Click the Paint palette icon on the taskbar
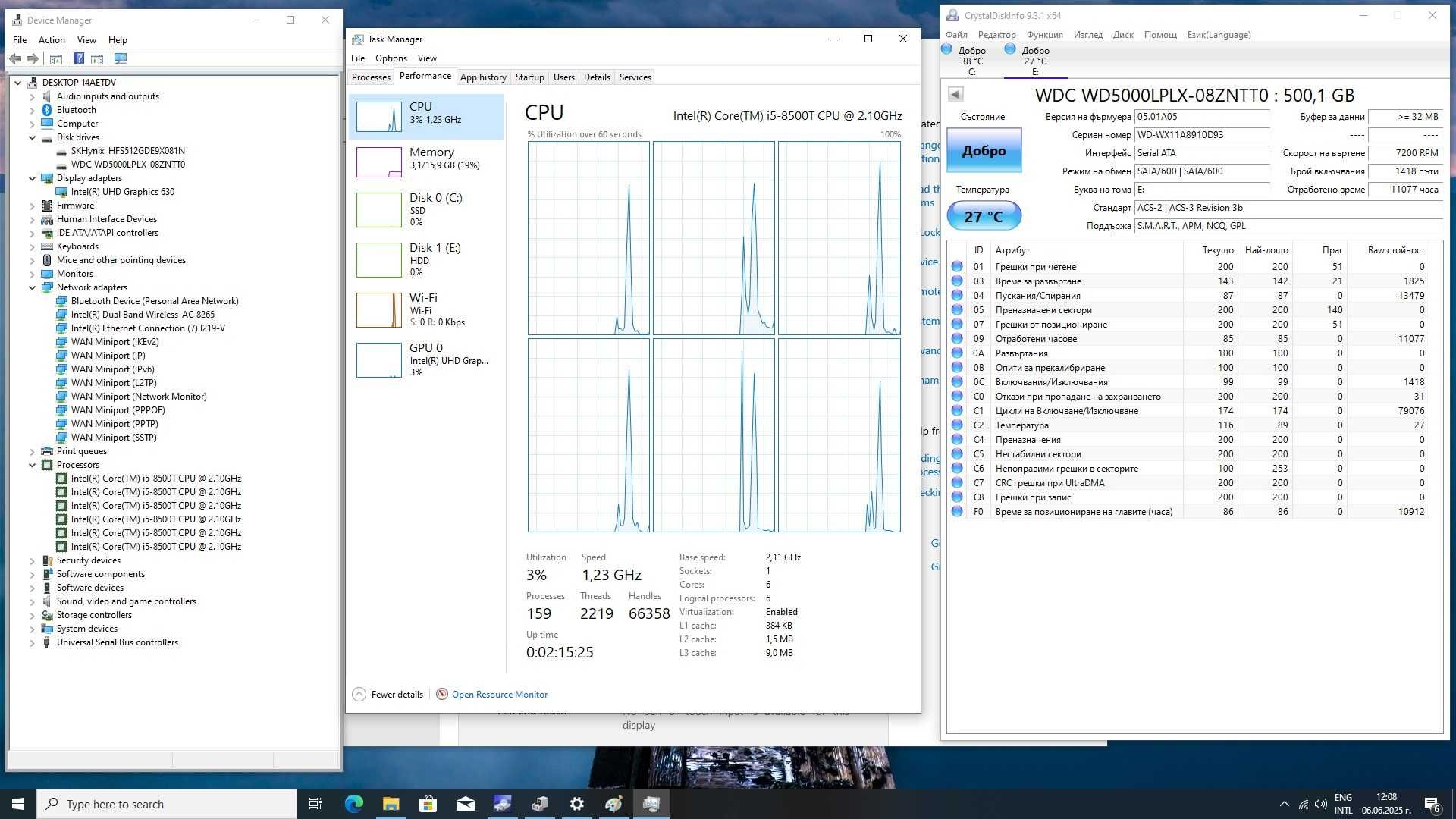 click(614, 804)
